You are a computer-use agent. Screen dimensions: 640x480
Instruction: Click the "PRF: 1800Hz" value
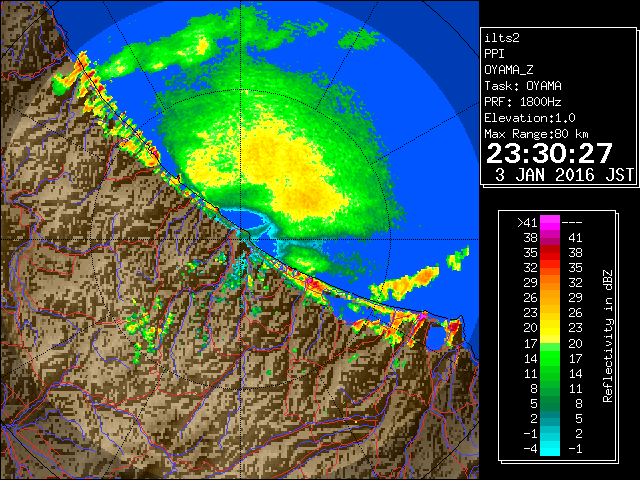[522, 102]
